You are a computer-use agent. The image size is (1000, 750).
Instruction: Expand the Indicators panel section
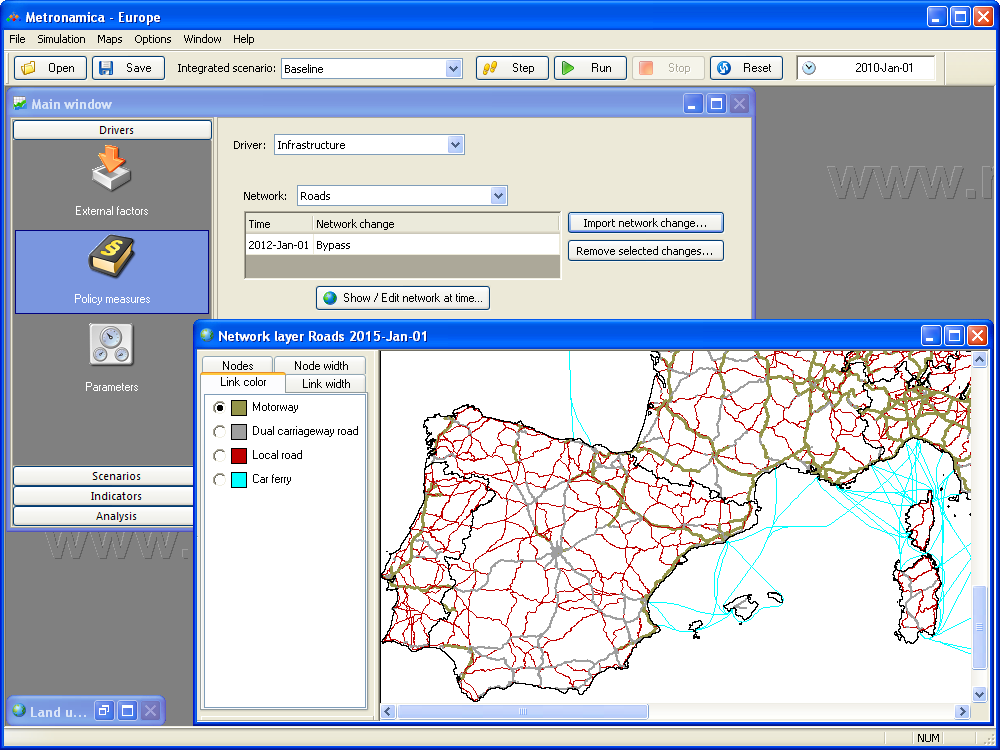point(103,496)
